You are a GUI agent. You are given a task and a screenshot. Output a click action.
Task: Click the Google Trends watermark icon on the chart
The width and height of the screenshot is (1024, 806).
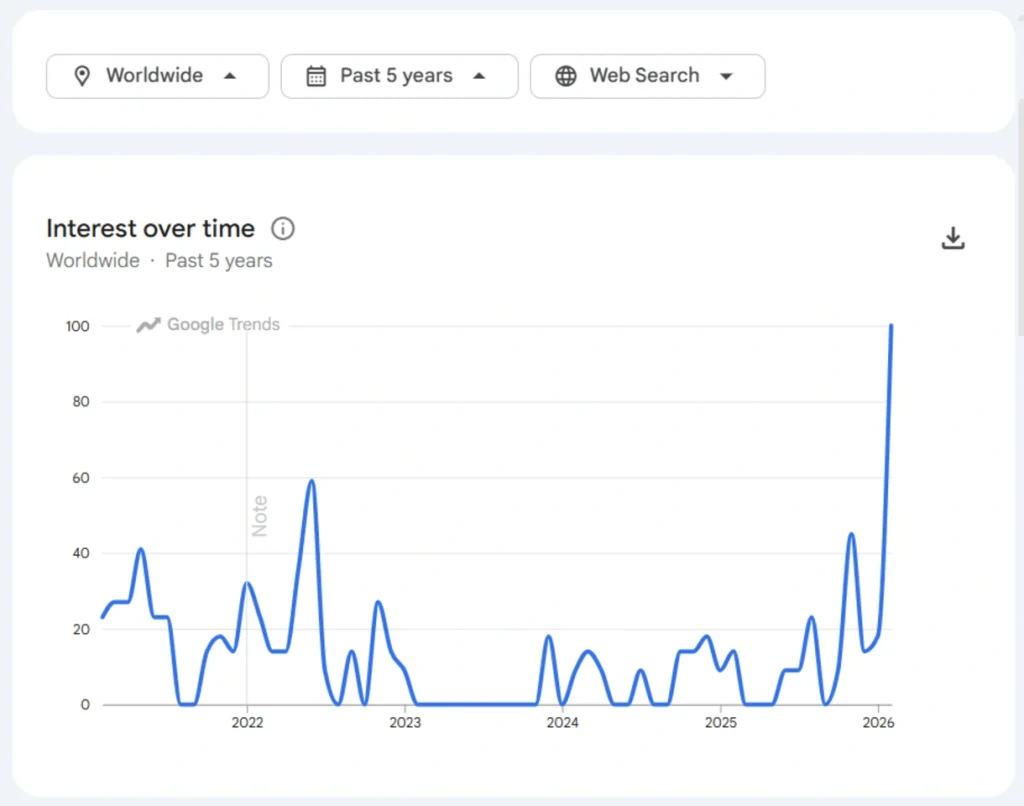point(148,325)
